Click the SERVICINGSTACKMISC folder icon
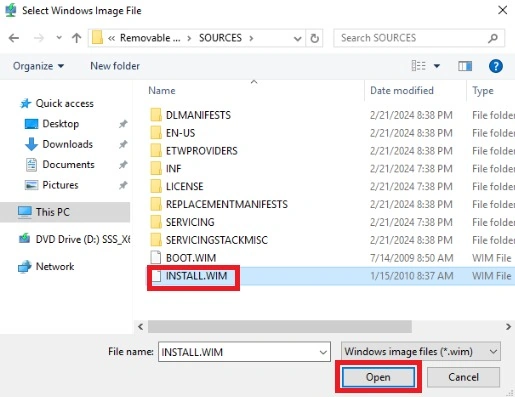This screenshot has width=515, height=397. pyautogui.click(x=156, y=240)
